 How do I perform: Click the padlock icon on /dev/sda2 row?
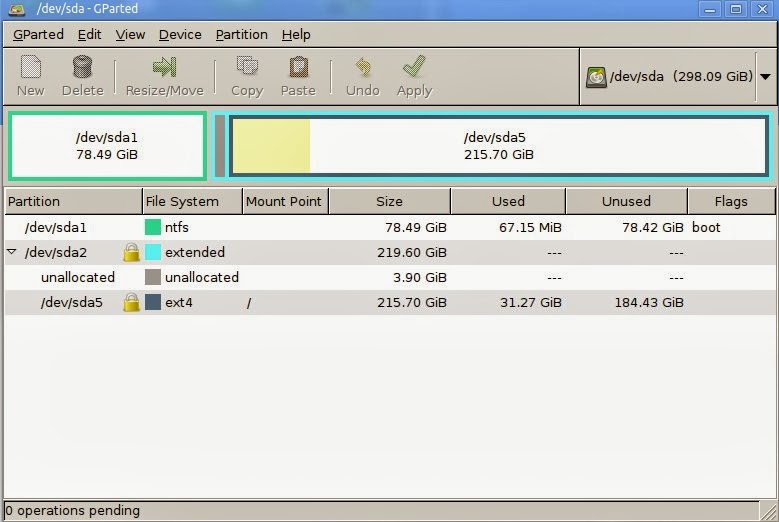coord(132,252)
